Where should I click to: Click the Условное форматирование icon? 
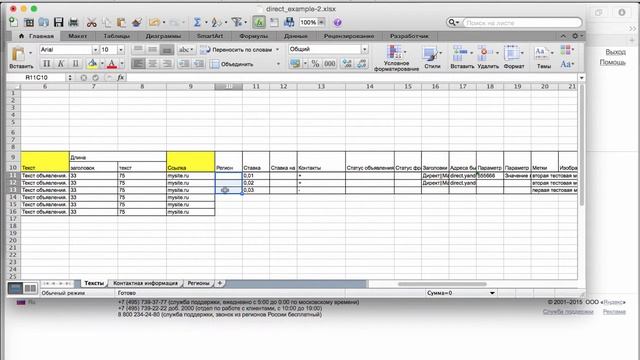point(394,53)
